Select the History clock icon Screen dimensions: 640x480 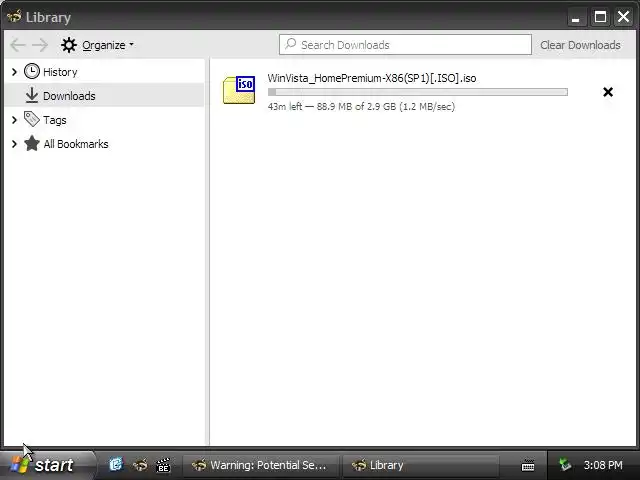[x=32, y=71]
